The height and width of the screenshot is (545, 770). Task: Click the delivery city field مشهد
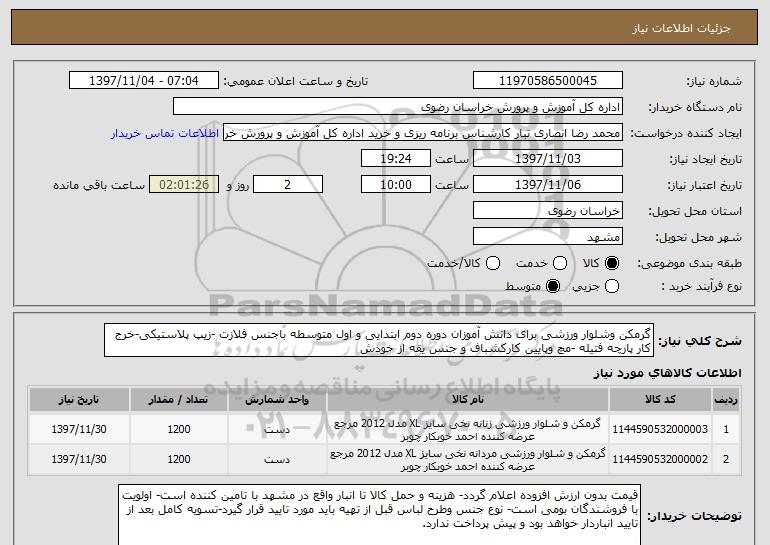coord(548,237)
